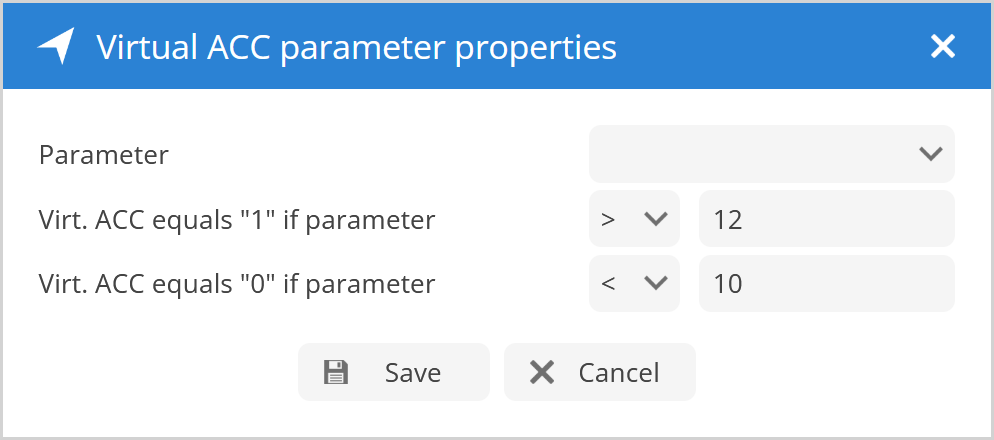Select the "<" symbol in operator box

pos(608,284)
